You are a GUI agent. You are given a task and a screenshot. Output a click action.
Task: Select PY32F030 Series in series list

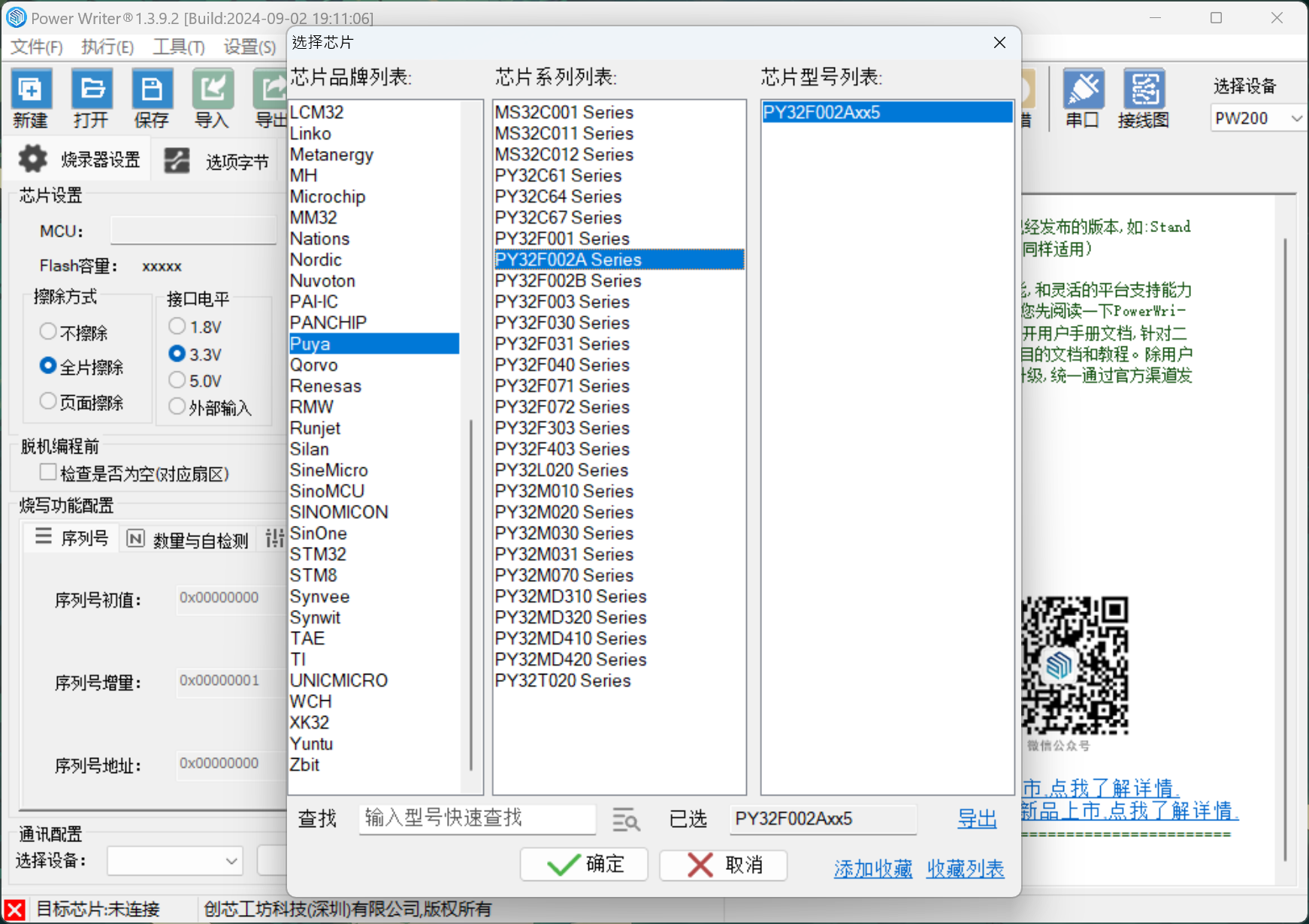point(619,323)
